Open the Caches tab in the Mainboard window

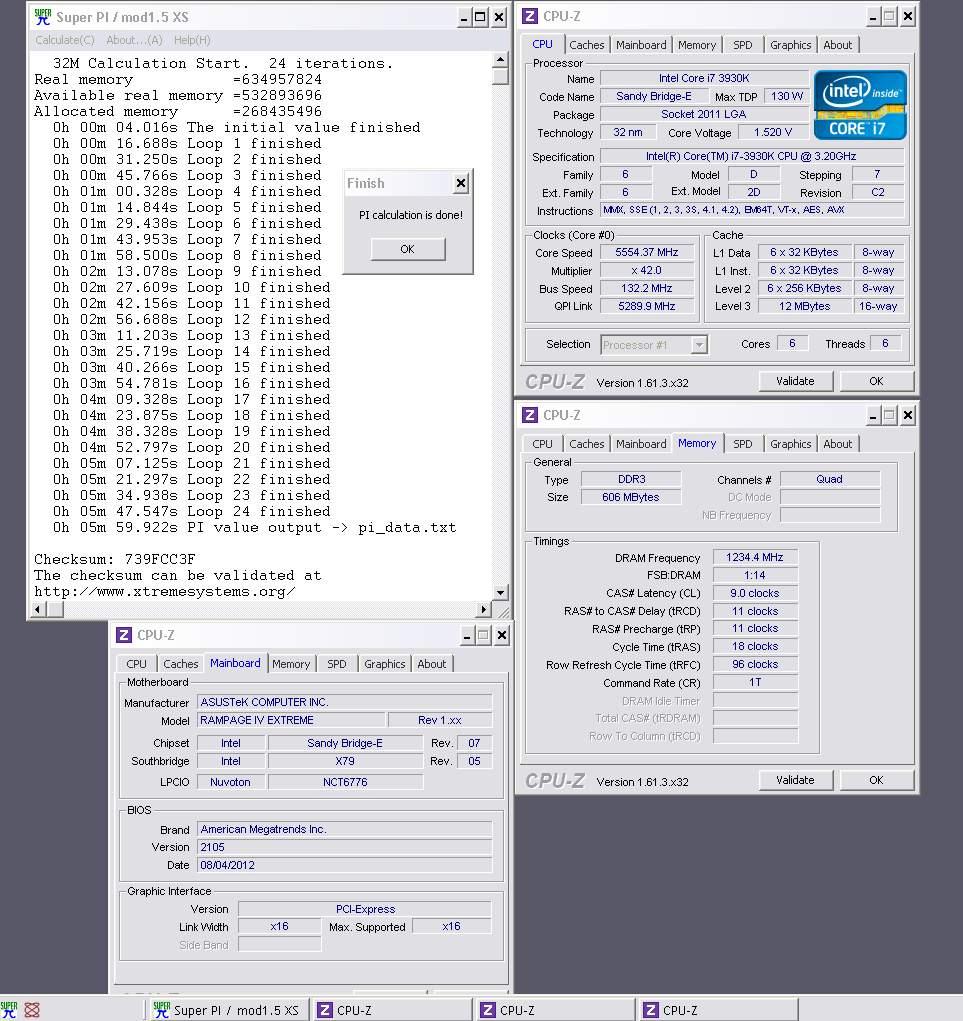point(180,664)
